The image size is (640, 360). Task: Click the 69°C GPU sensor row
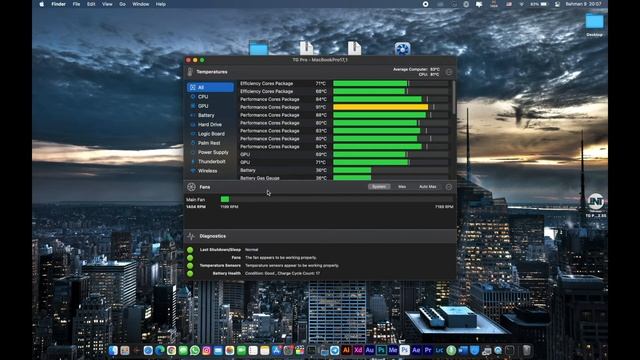click(345, 154)
